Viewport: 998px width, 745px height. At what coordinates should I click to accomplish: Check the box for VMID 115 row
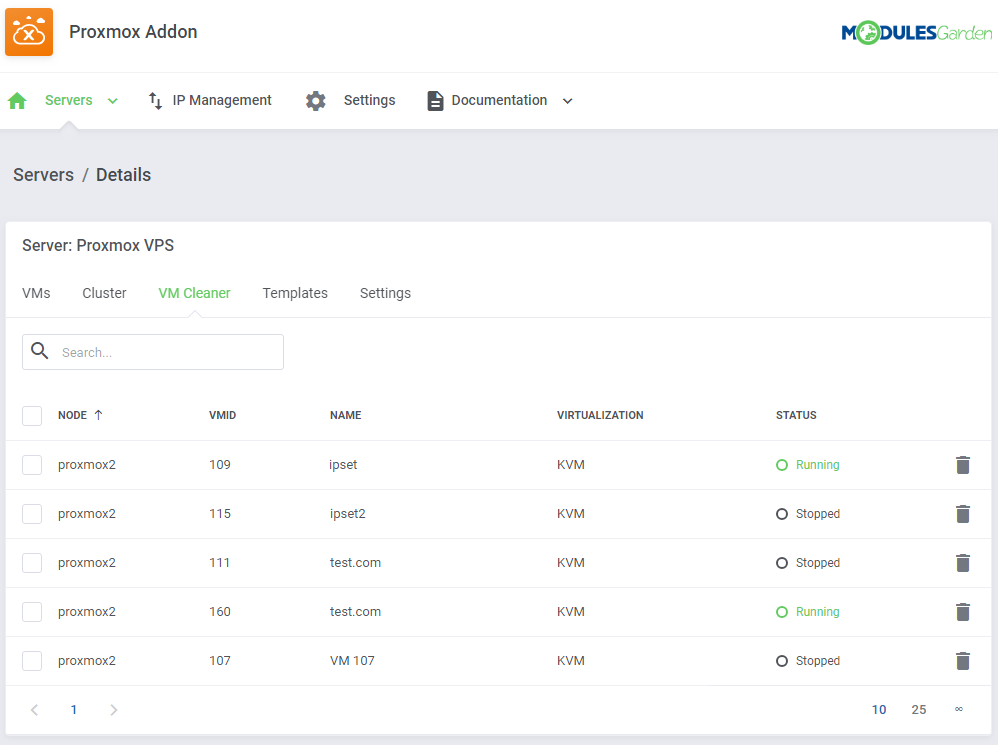point(32,514)
